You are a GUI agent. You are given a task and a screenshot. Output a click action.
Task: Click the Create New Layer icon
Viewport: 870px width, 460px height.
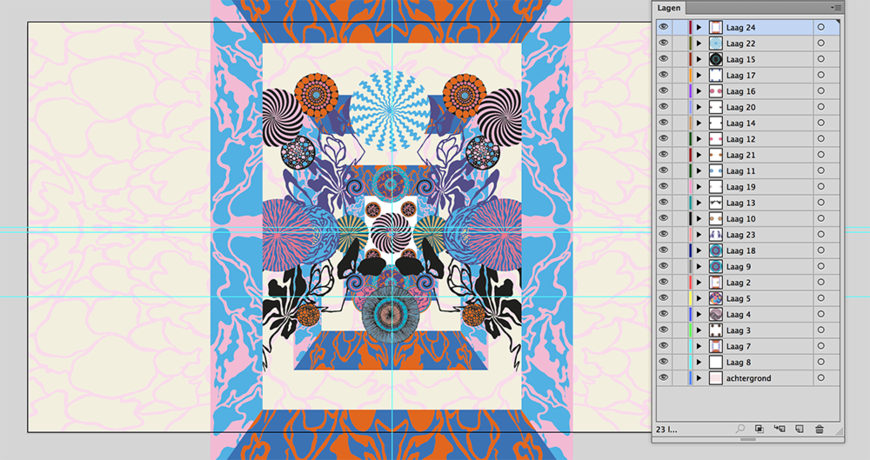[x=799, y=429]
